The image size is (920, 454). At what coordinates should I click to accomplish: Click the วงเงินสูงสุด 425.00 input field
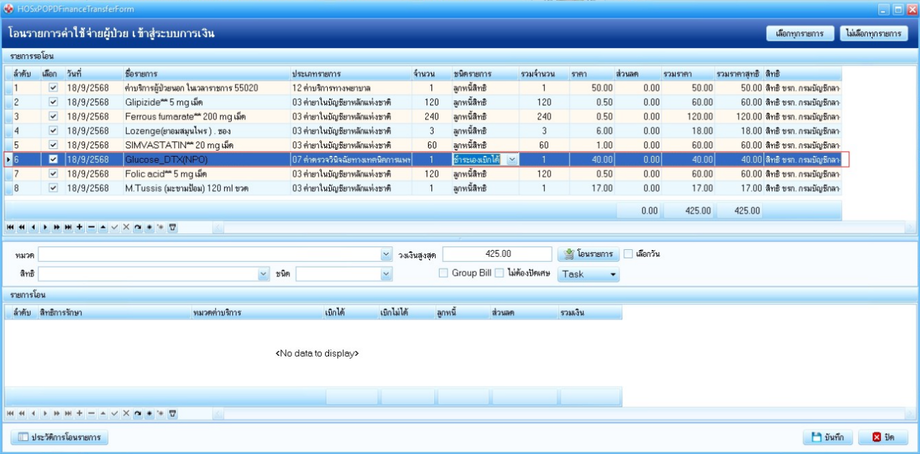pyautogui.click(x=498, y=254)
